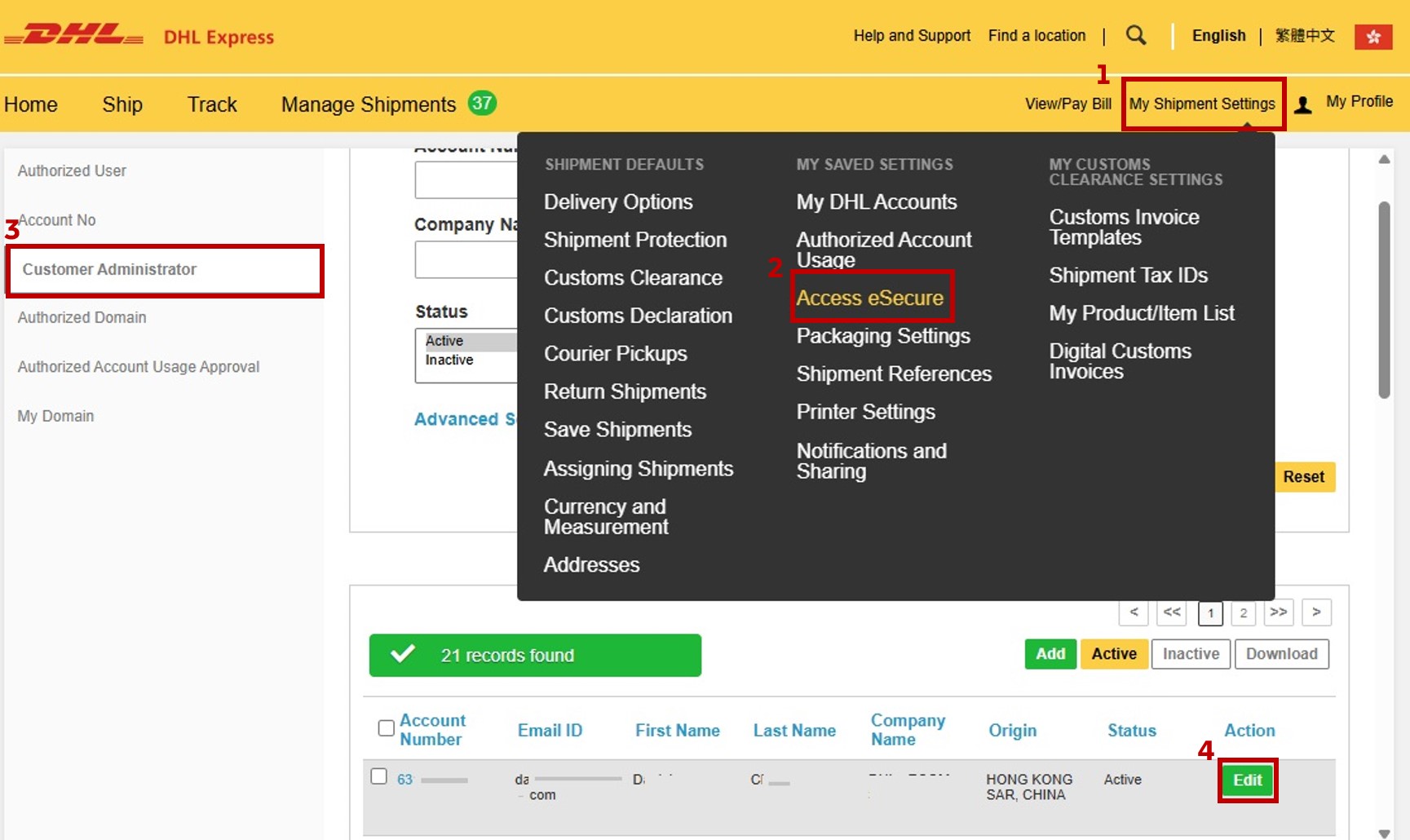Expand Advanced Search section
The width and height of the screenshot is (1410, 840).
pos(465,419)
